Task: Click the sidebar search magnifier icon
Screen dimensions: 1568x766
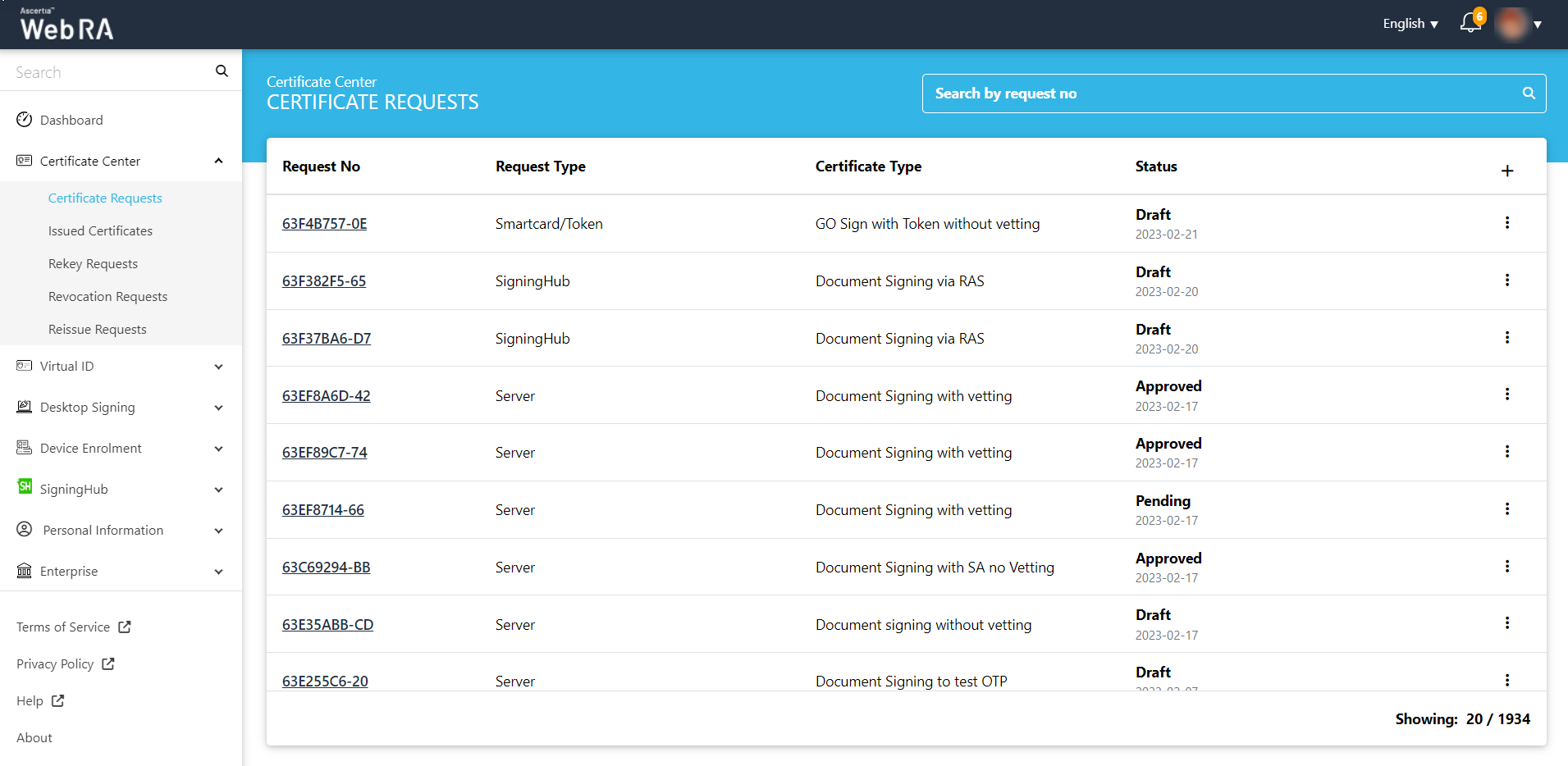Action: (x=222, y=71)
